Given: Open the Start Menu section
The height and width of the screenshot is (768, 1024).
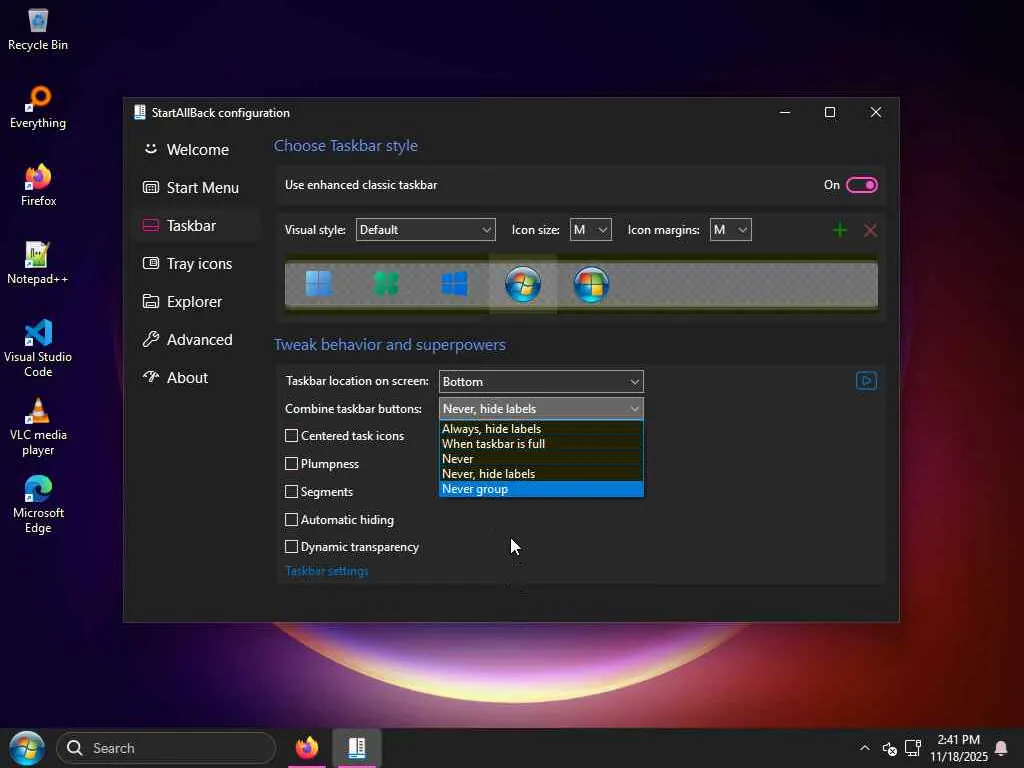Looking at the screenshot, I should point(197,187).
